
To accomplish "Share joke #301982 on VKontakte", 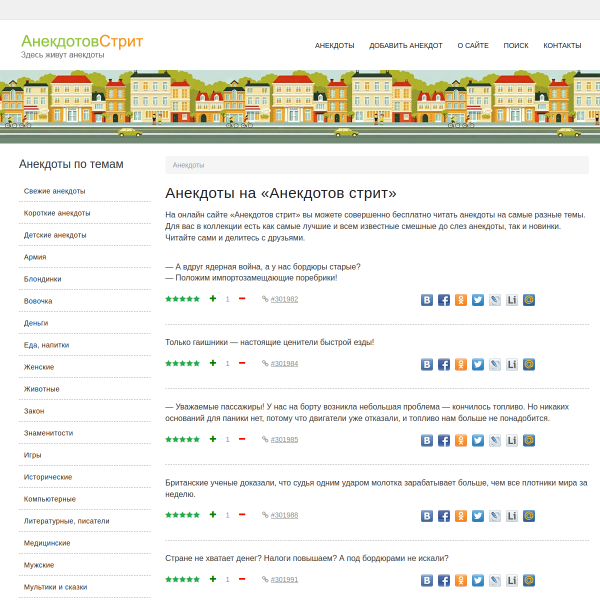I will (x=427, y=300).
